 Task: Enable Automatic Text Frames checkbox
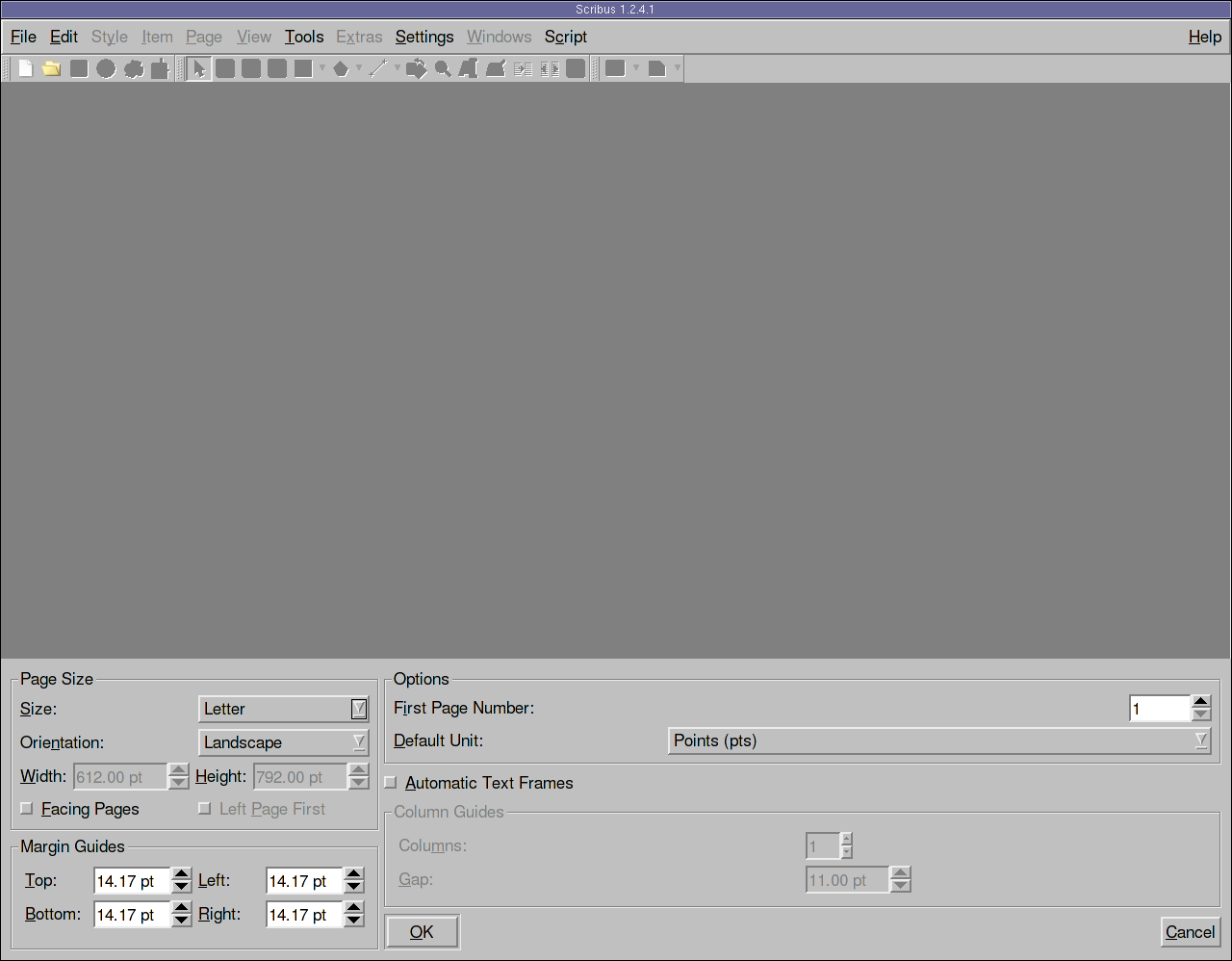coord(391,783)
